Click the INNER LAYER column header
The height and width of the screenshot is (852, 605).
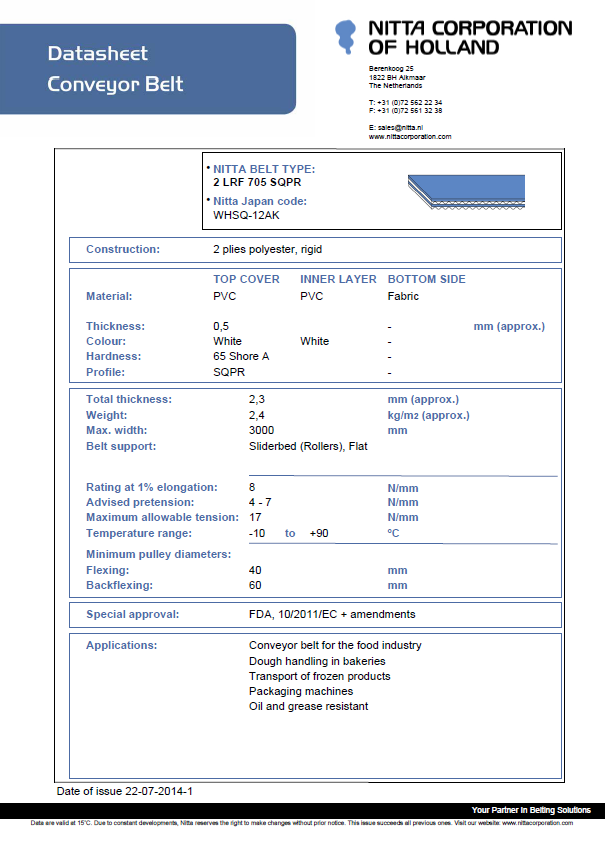pos(338,279)
